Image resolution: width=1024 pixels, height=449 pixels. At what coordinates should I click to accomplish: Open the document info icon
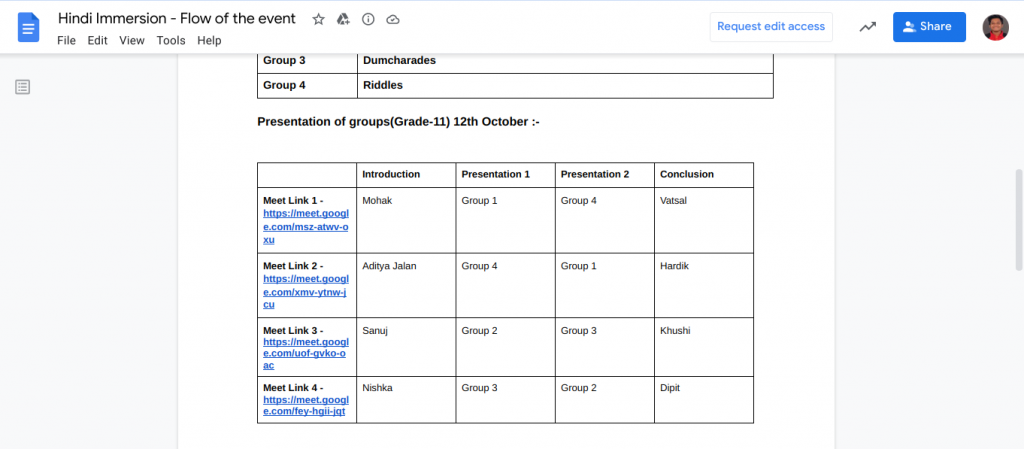[x=368, y=20]
